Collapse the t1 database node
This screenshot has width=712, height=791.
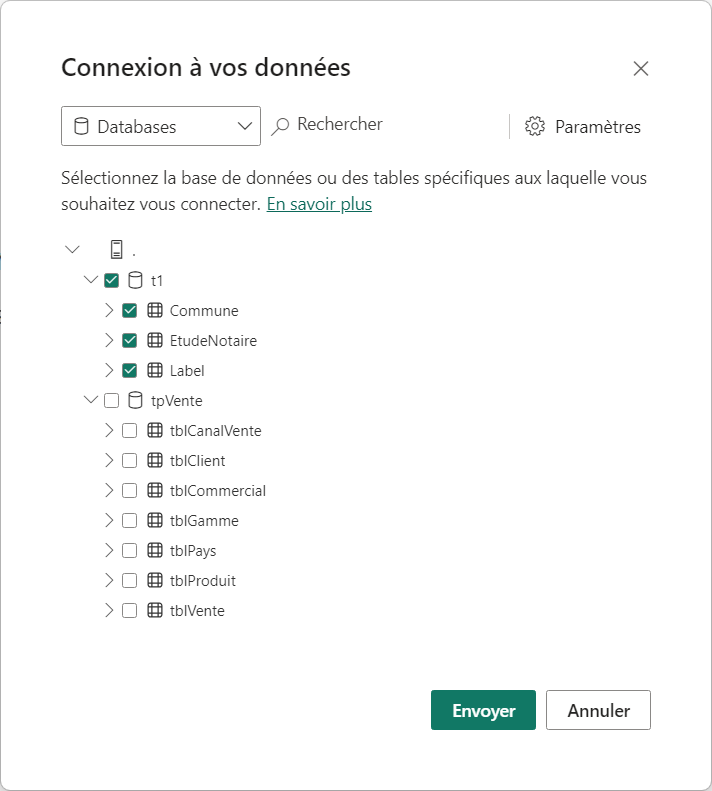tap(91, 279)
